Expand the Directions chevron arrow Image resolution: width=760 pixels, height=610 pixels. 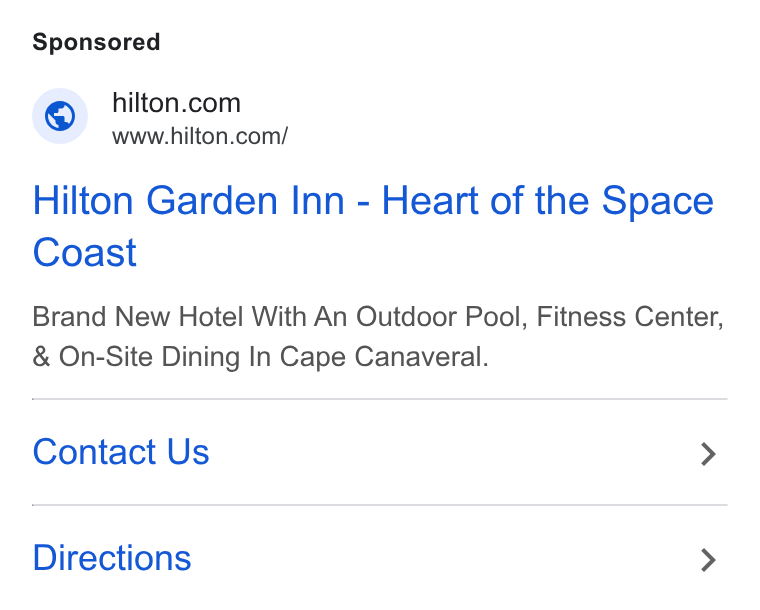click(708, 560)
